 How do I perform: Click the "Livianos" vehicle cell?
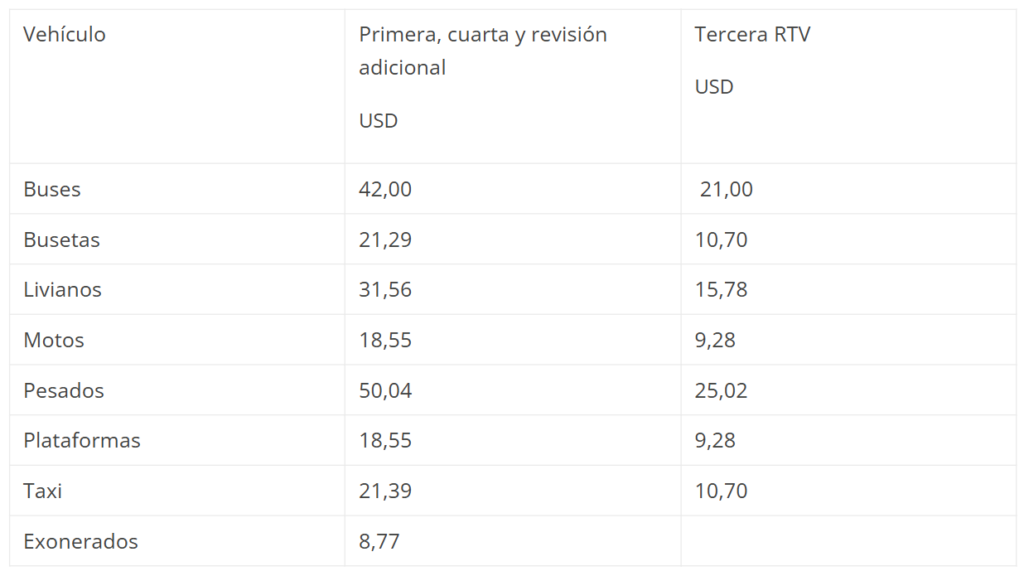coord(63,290)
